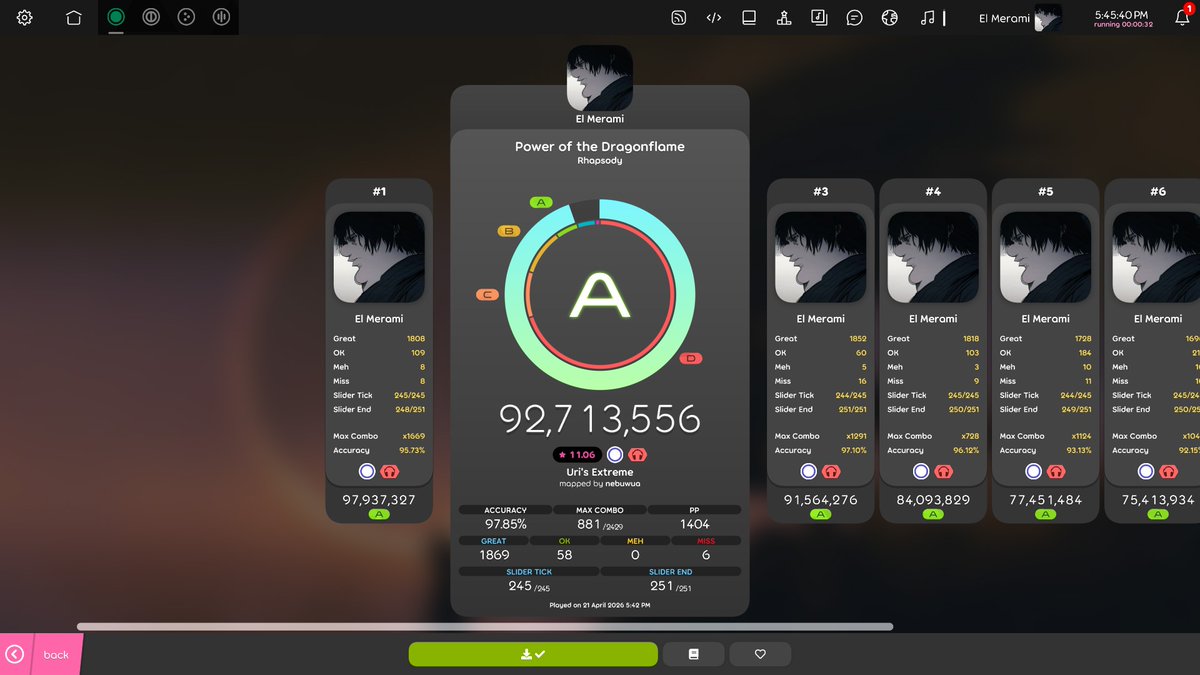Image resolution: width=1200 pixels, height=675 pixels.
Task: Click the headphones mod icon in #4 panel
Action: (944, 472)
